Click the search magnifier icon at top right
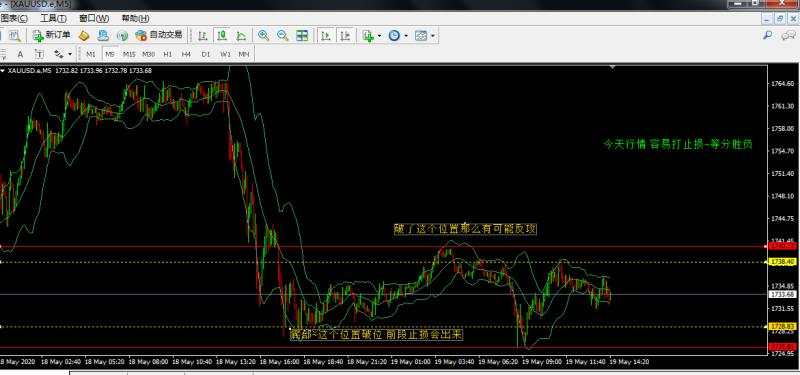 coord(767,35)
